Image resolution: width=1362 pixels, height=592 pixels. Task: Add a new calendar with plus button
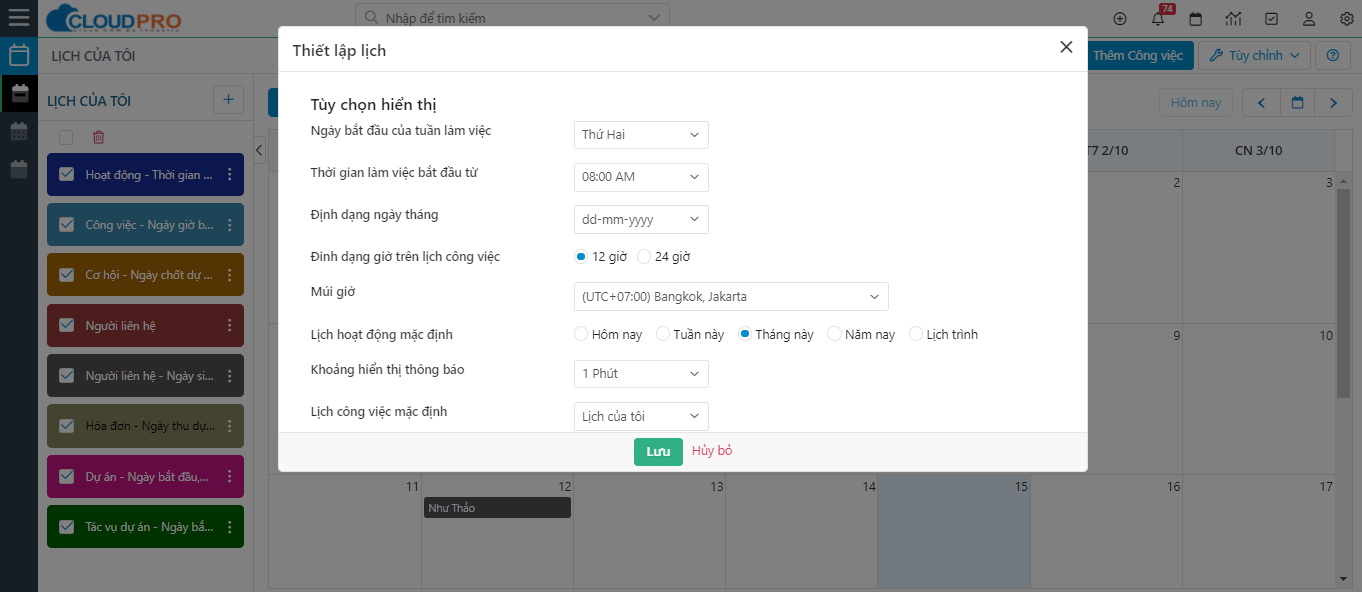228,100
